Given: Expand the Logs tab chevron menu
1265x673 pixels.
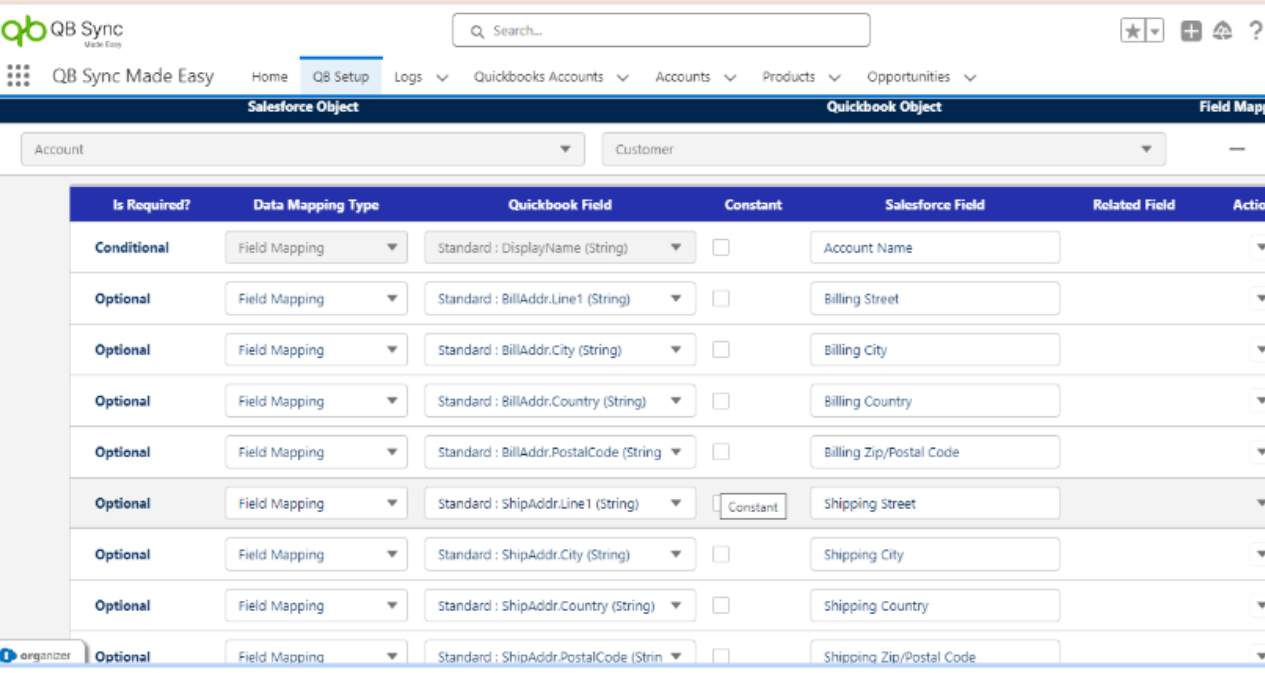Looking at the screenshot, I should tap(443, 77).
